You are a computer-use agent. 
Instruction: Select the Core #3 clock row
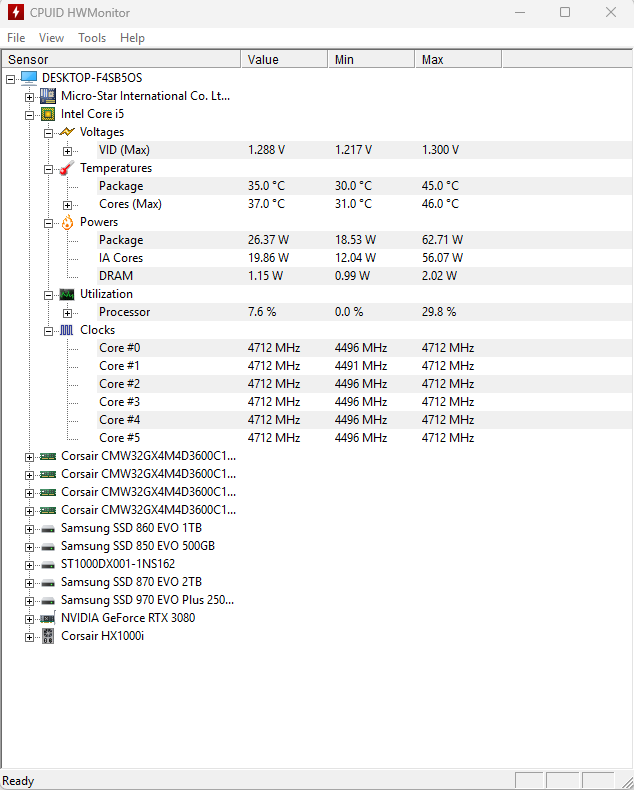(119, 402)
